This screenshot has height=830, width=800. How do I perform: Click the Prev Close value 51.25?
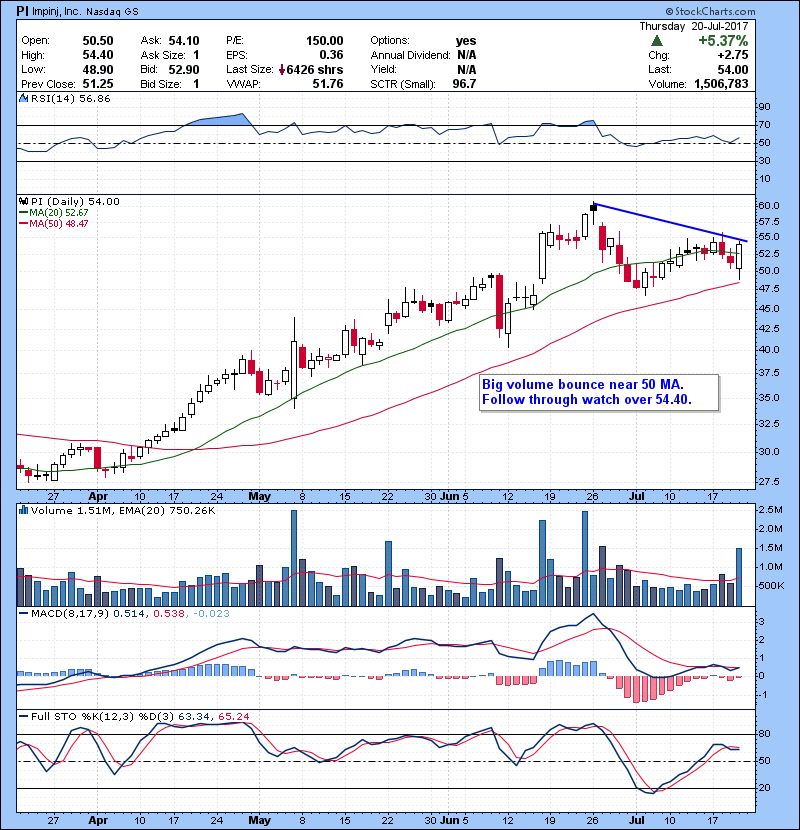(x=98, y=84)
